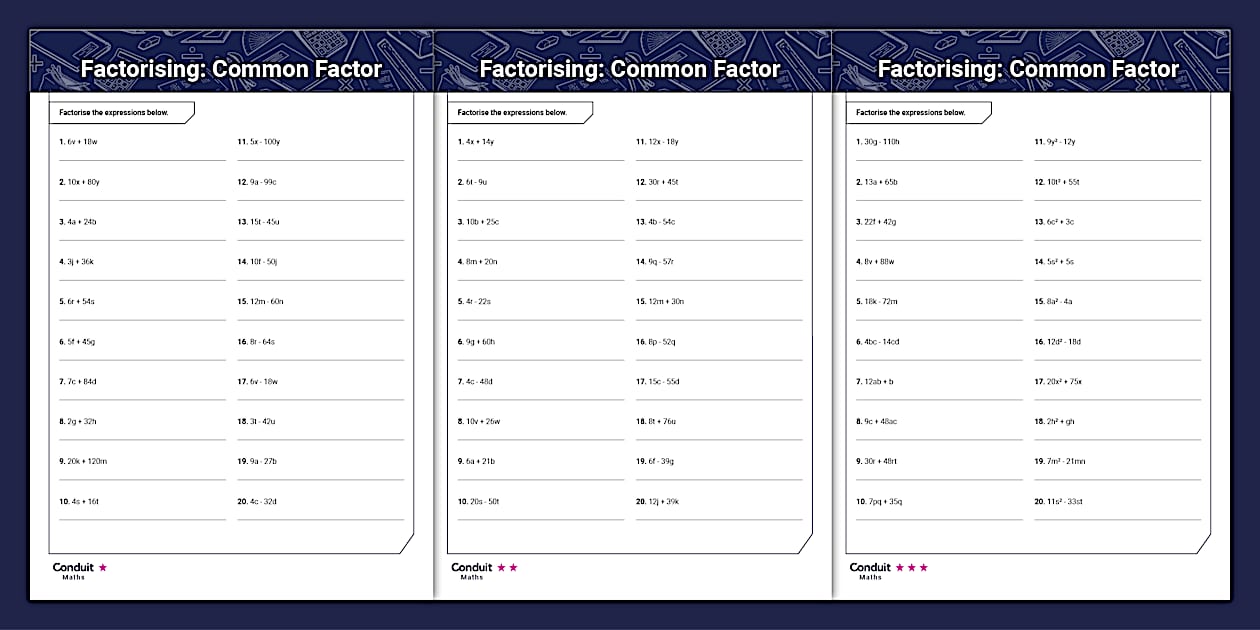Click the expression 20k + 120m
The height and width of the screenshot is (630, 1260).
(x=87, y=461)
